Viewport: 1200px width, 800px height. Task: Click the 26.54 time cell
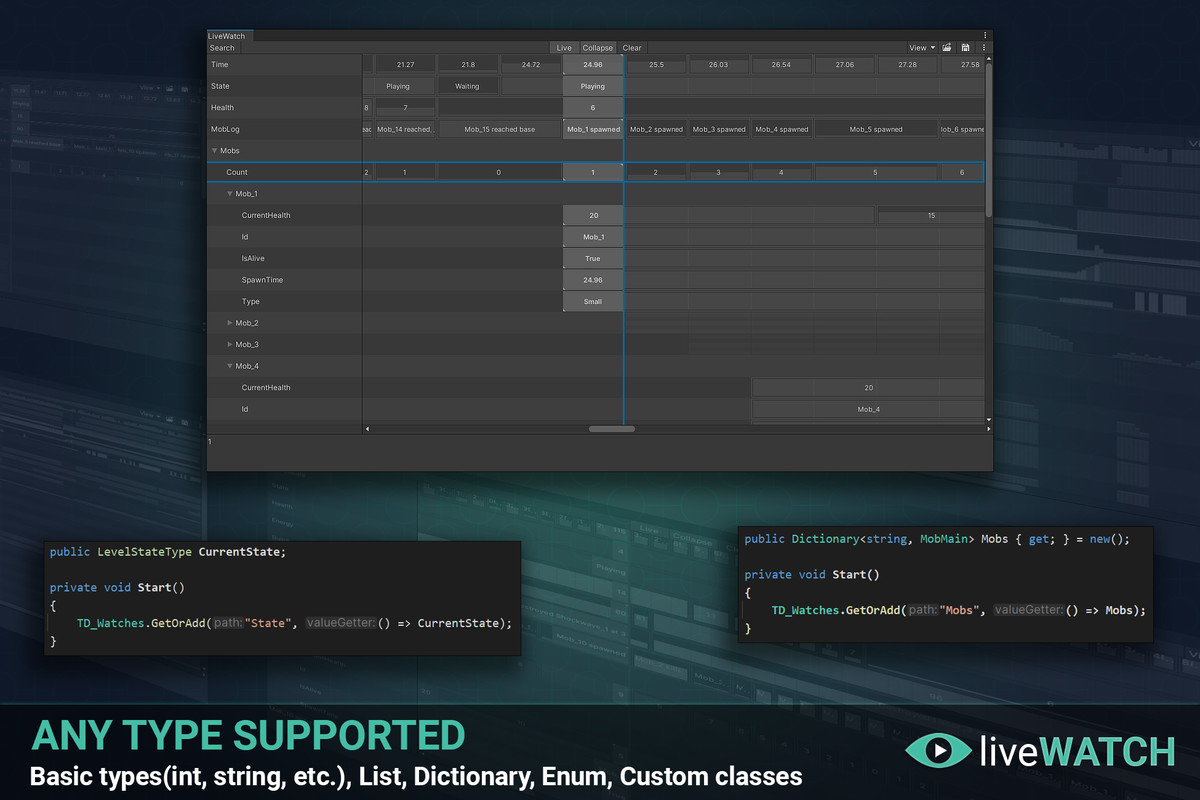tap(781, 65)
